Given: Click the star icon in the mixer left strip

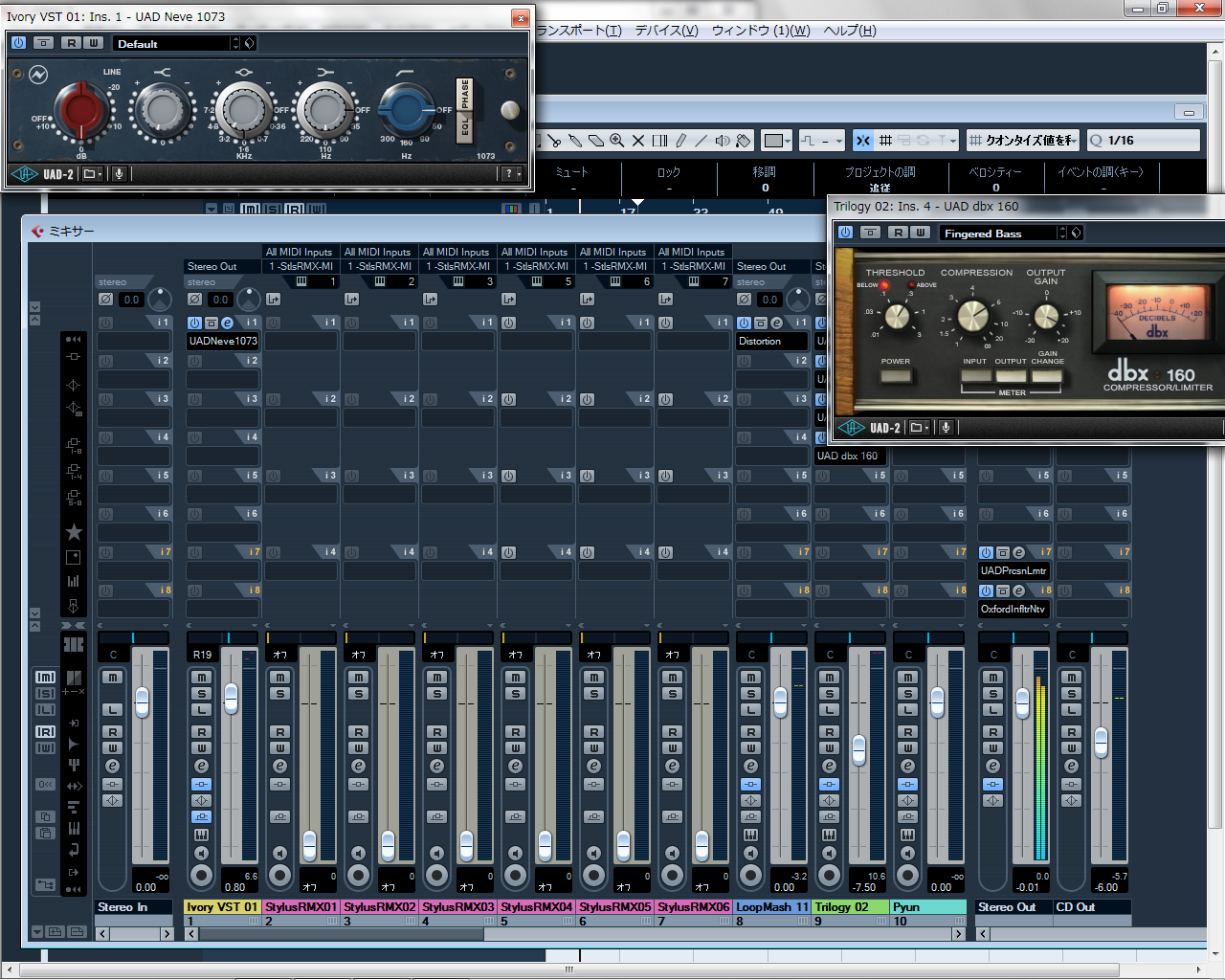Looking at the screenshot, I should pos(74,532).
